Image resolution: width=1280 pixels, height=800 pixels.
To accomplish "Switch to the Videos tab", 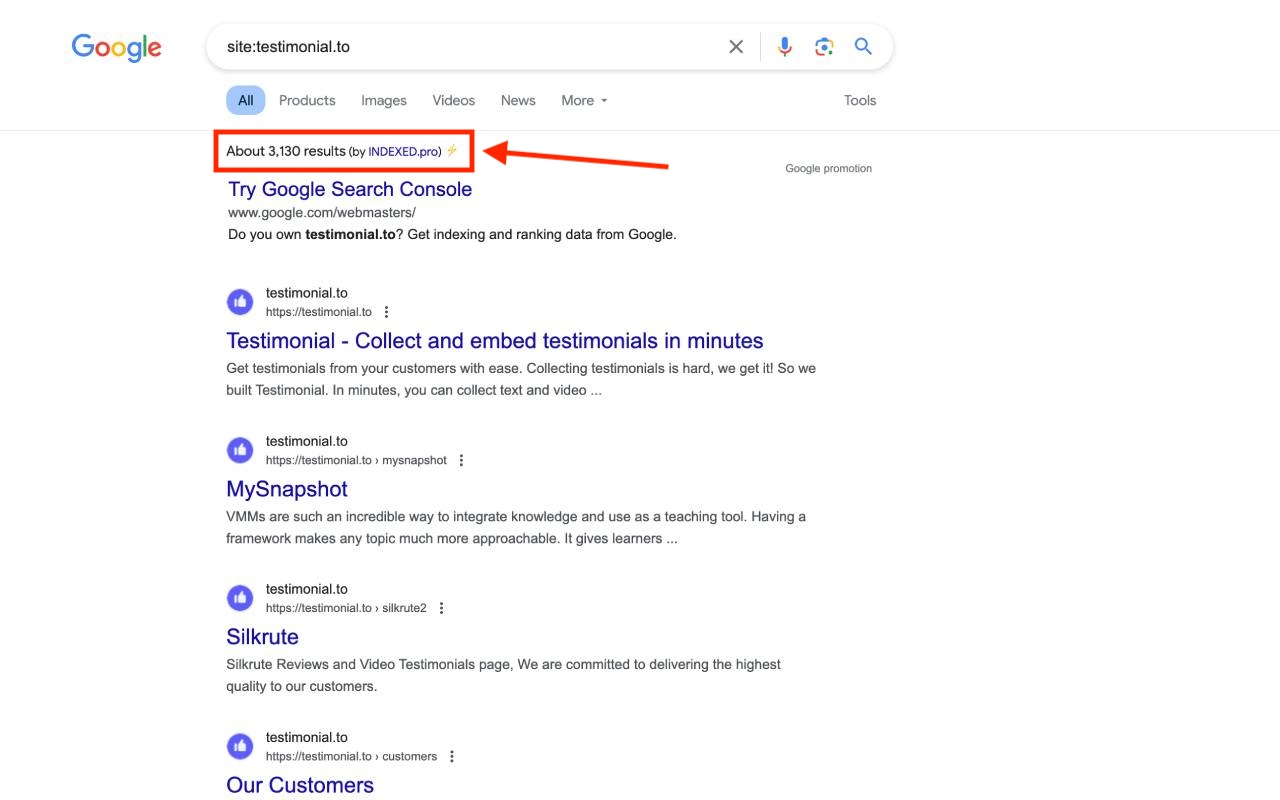I will [454, 100].
